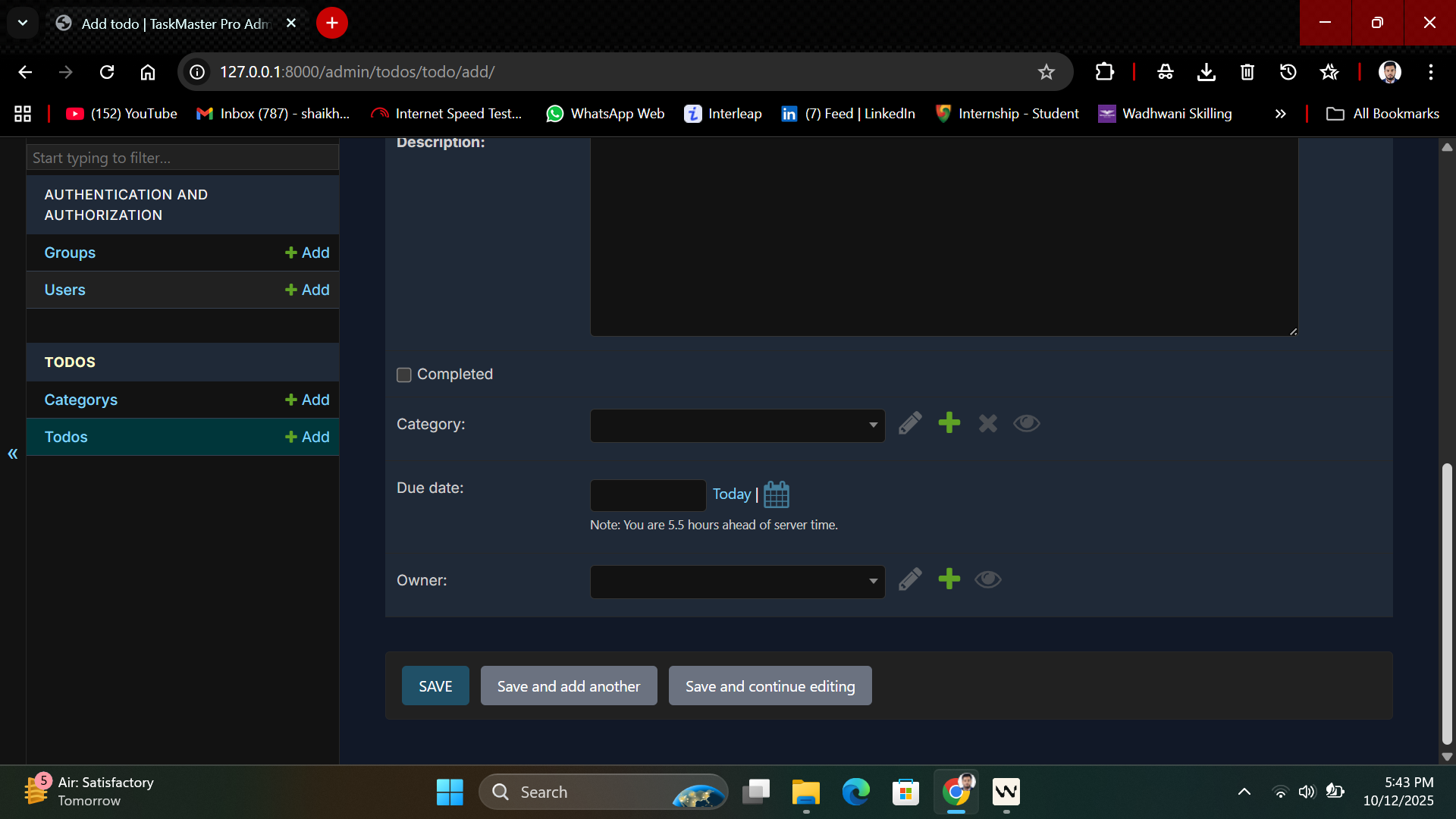Open the browser Downloads icon
The height and width of the screenshot is (819, 1456).
pos(1207,72)
